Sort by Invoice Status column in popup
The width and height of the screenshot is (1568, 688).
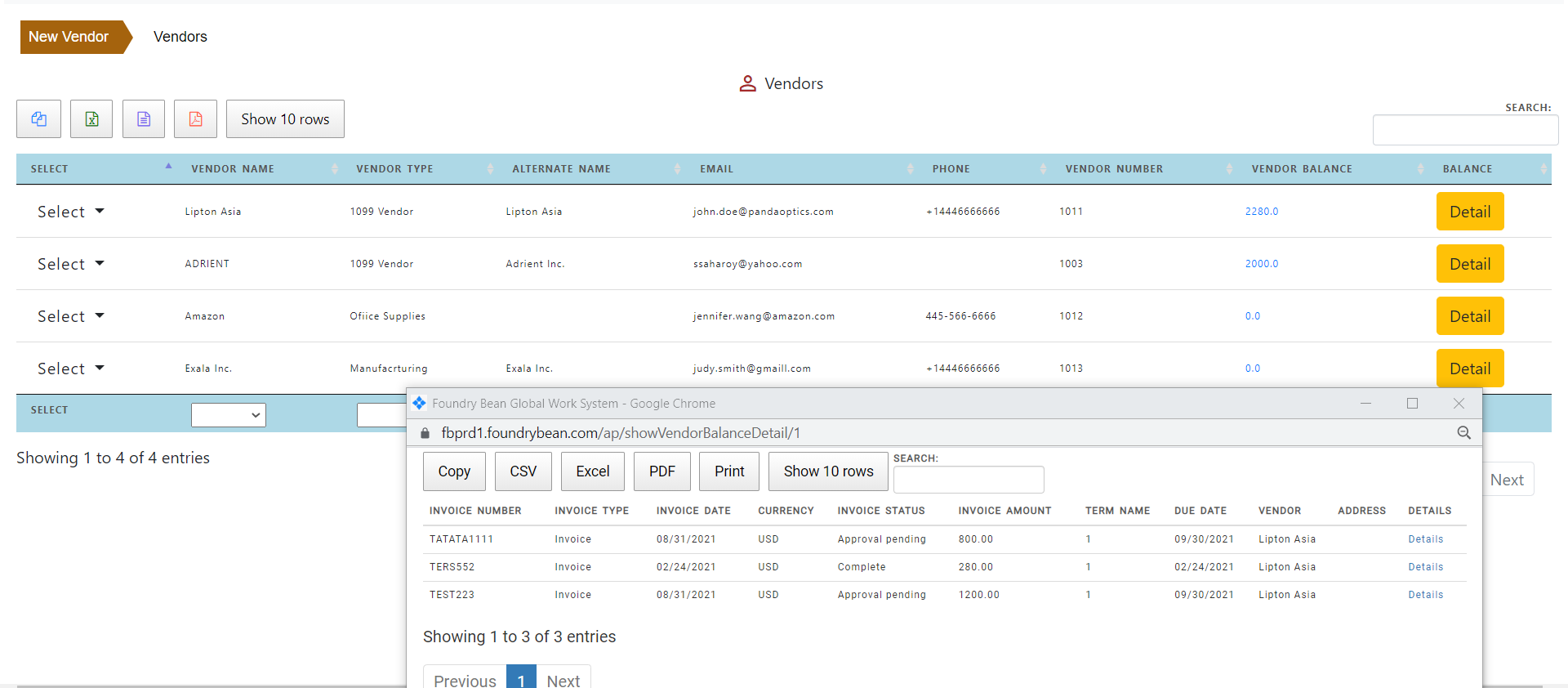881,511
